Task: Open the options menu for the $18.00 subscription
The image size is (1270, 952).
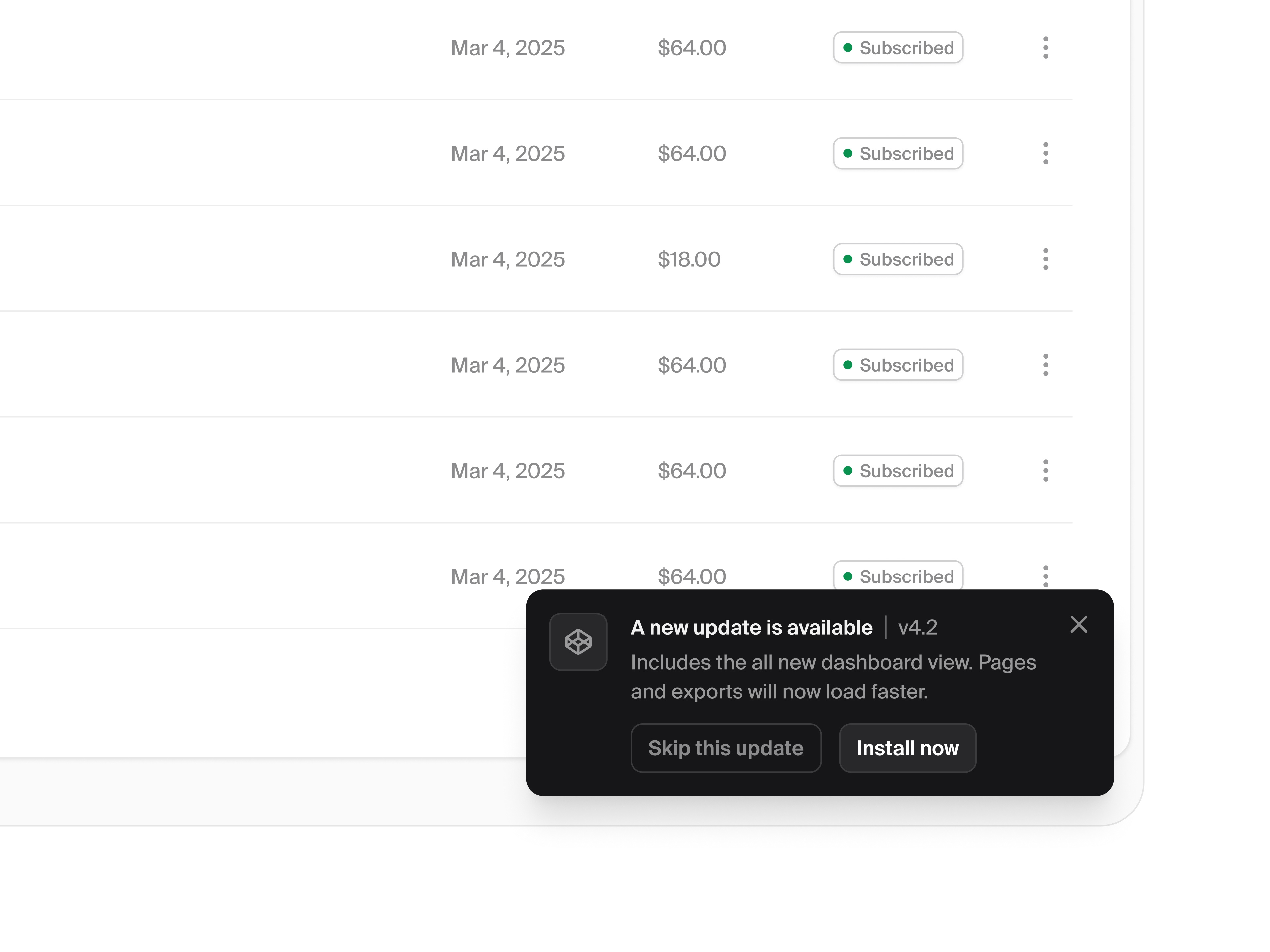Action: point(1046,259)
